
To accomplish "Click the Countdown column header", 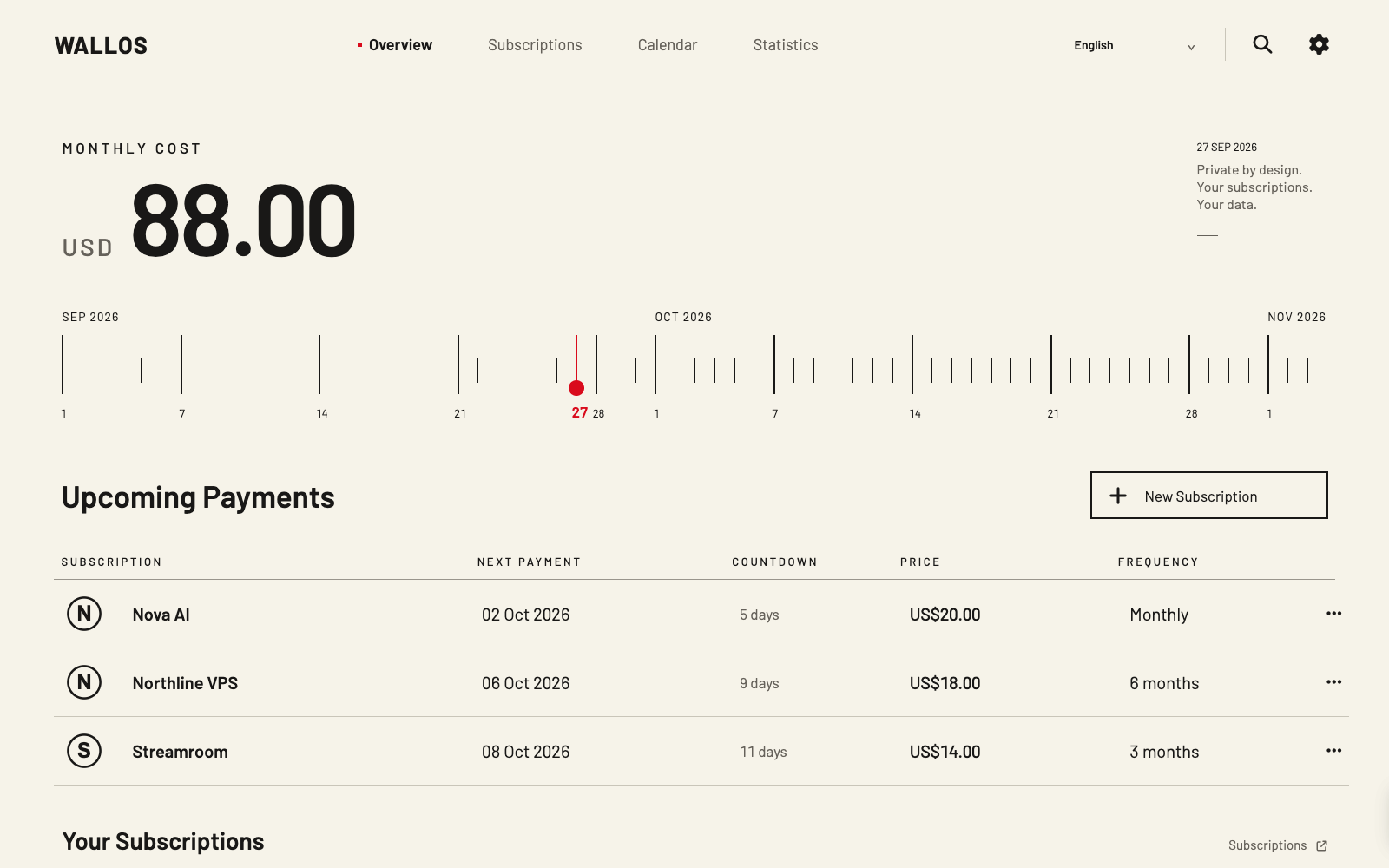I will [774, 562].
